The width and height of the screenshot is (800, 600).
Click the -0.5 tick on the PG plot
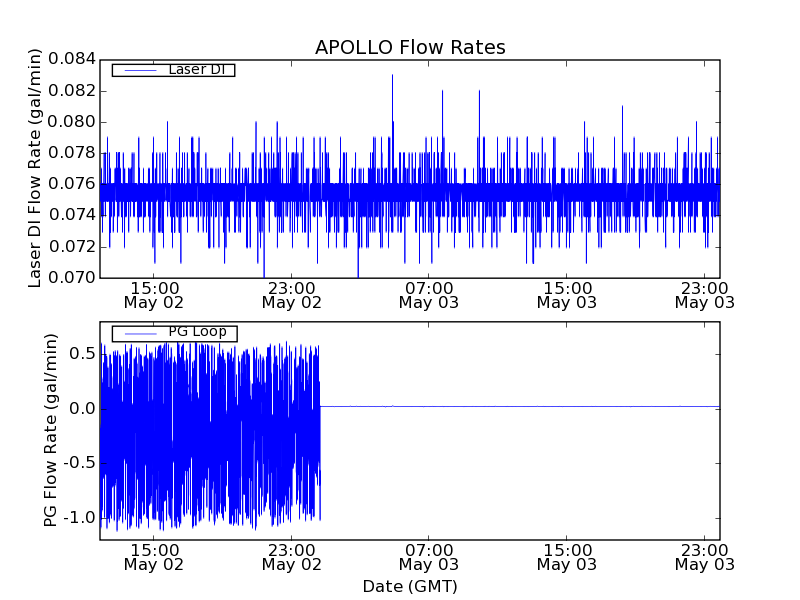point(80,463)
